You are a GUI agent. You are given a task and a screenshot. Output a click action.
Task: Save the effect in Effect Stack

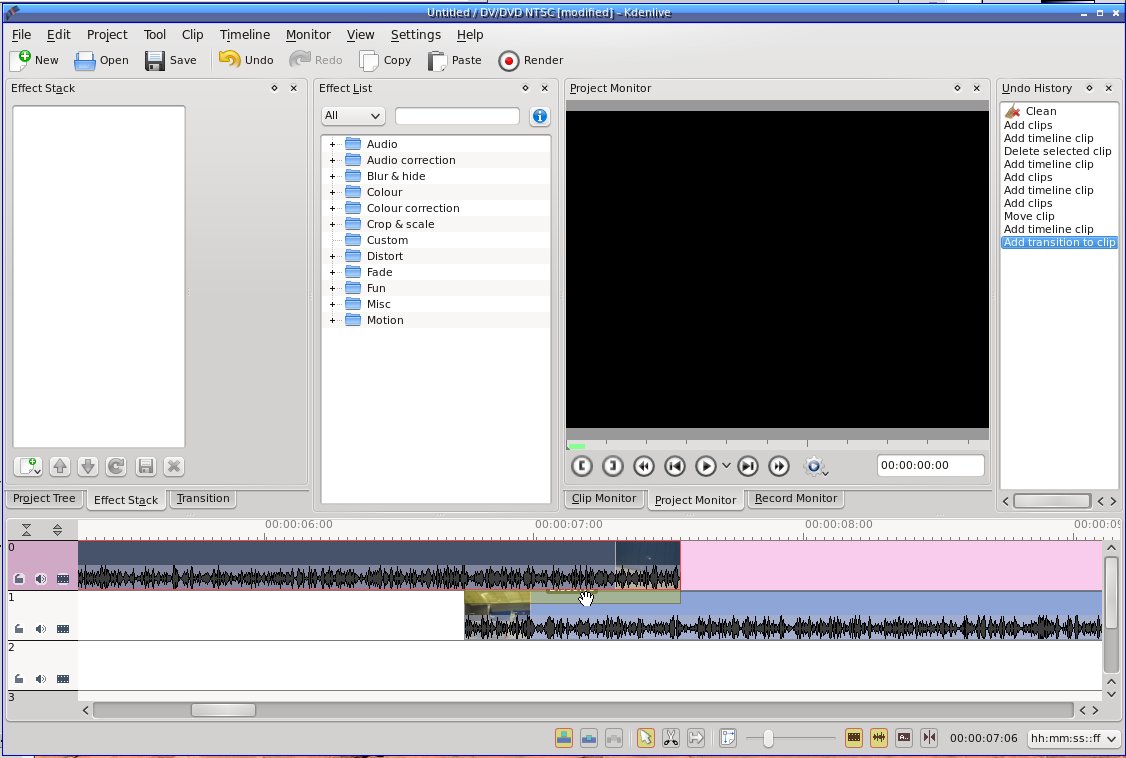tap(145, 467)
